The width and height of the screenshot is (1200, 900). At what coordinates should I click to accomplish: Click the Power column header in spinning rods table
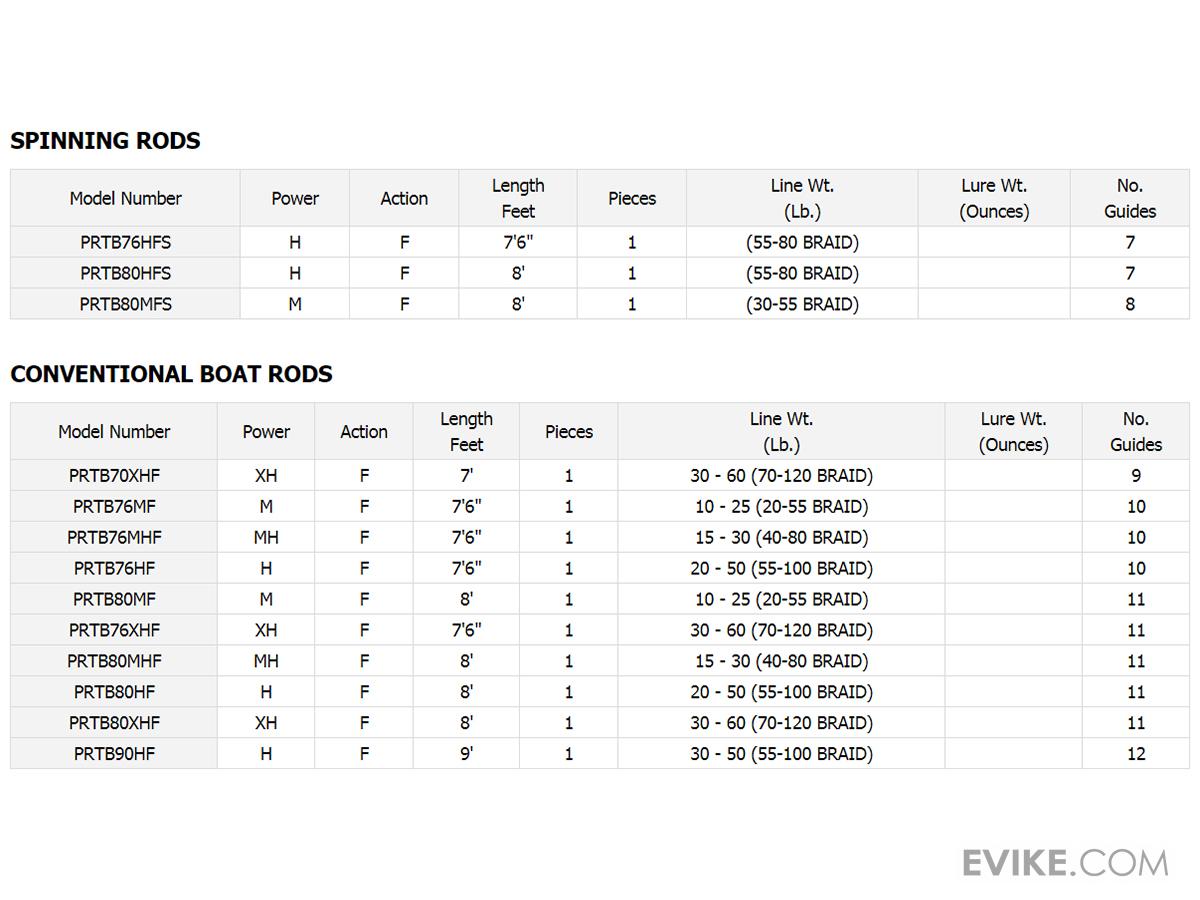point(295,198)
